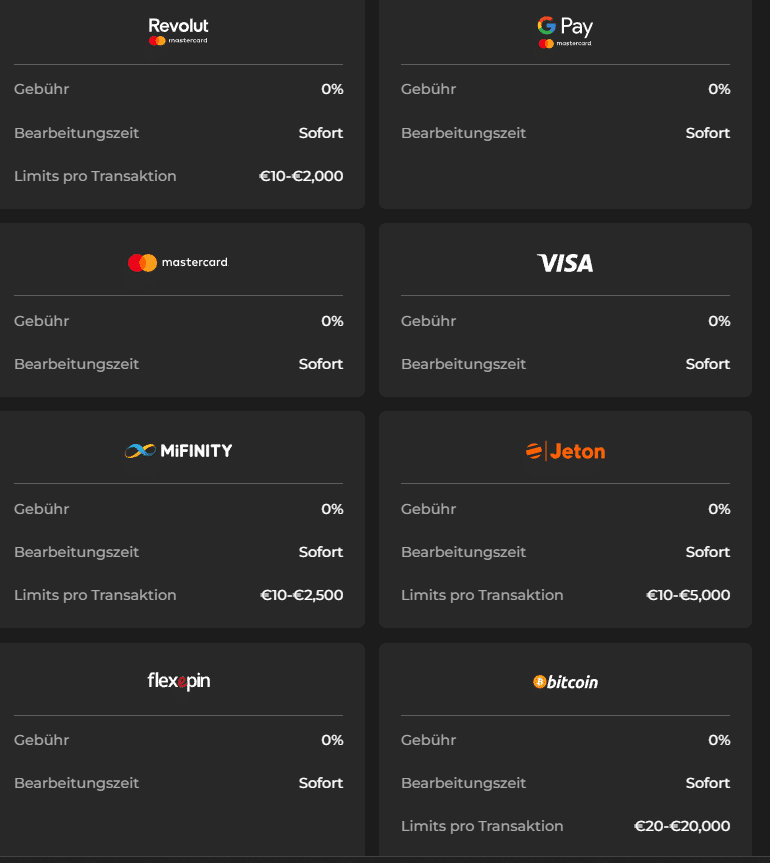
Task: Click Gebühr label in VISA card
Action: point(428,321)
